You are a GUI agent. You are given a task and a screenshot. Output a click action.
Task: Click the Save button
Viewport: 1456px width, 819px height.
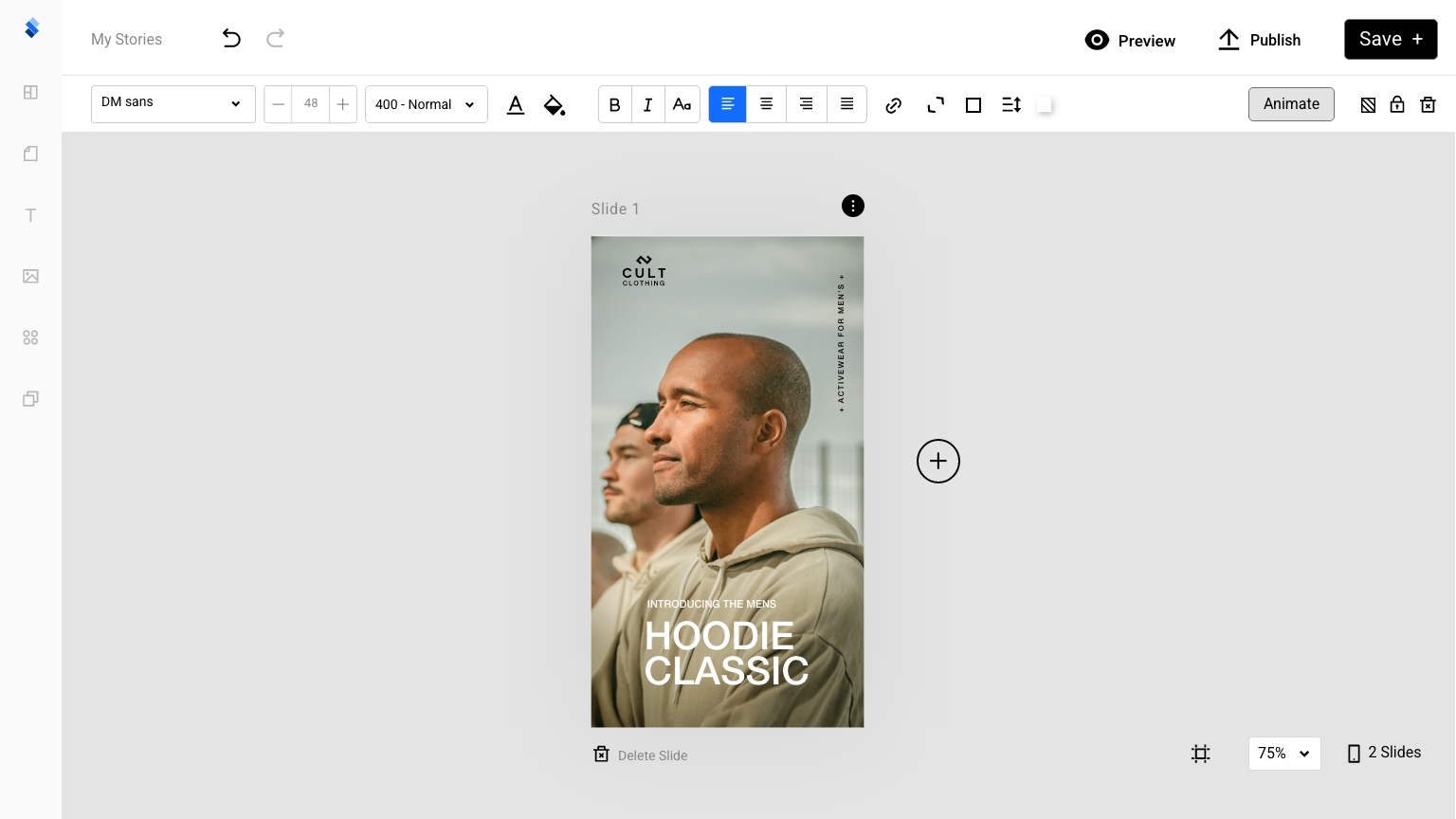point(1391,39)
